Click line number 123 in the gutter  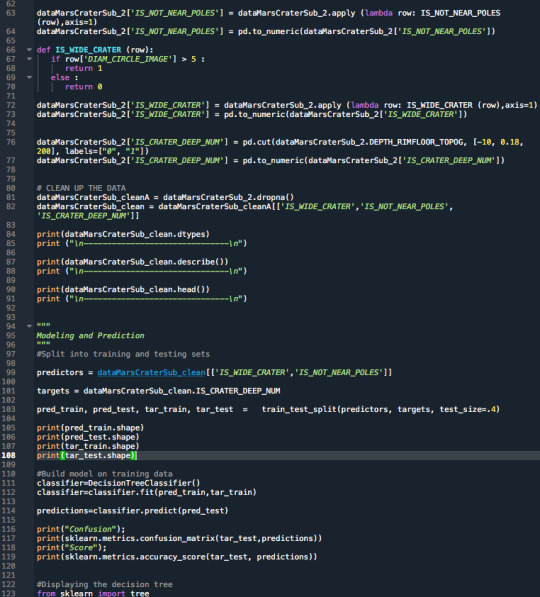(9, 593)
